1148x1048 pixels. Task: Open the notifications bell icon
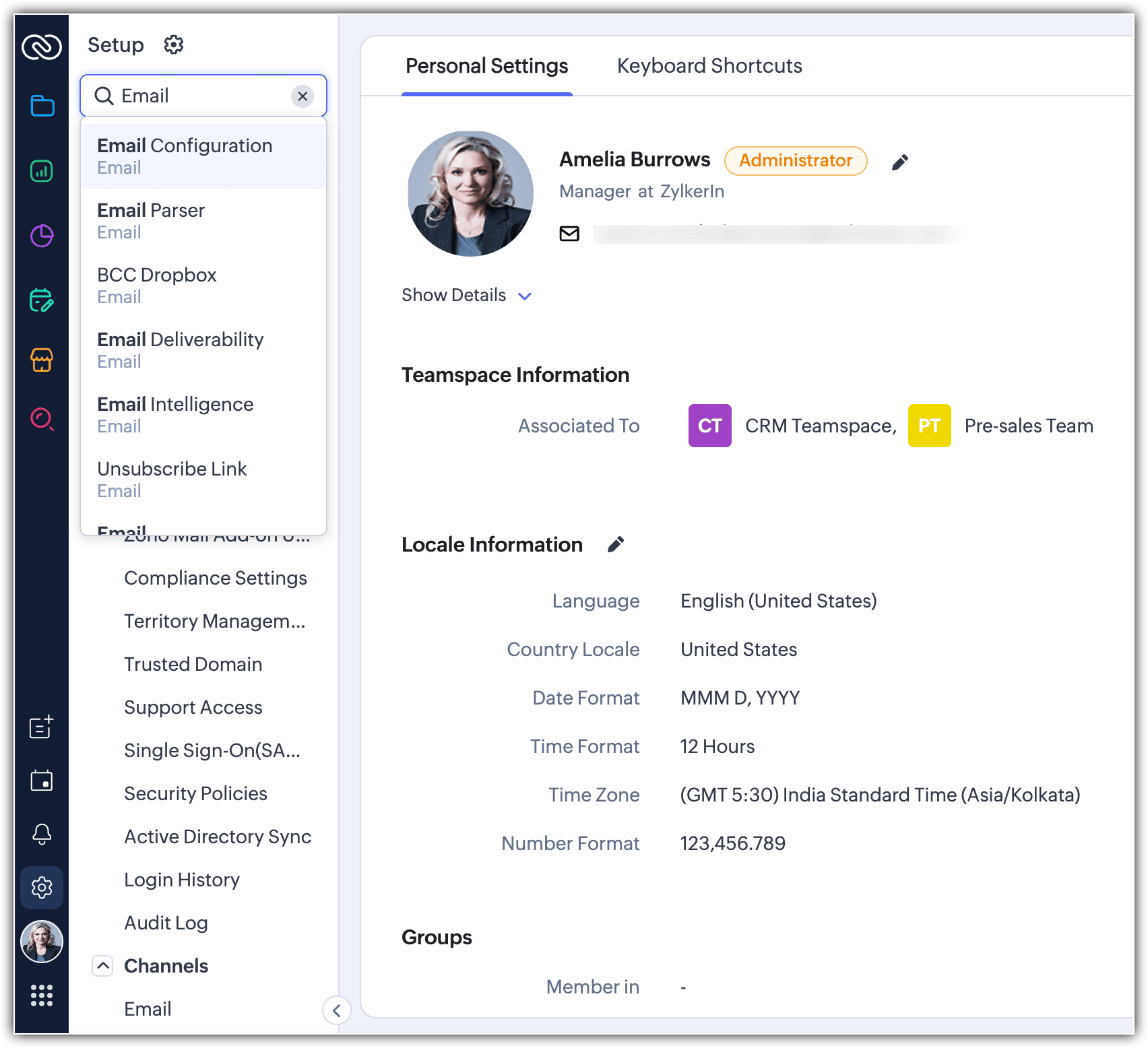point(42,834)
